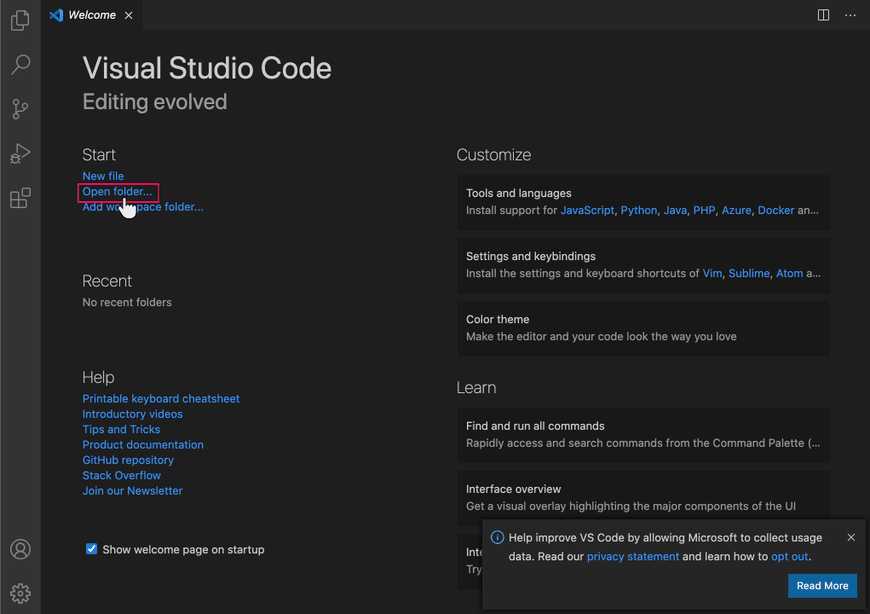The height and width of the screenshot is (614, 870).
Task: Open Find and run all commands card
Action: pyautogui.click(x=644, y=435)
